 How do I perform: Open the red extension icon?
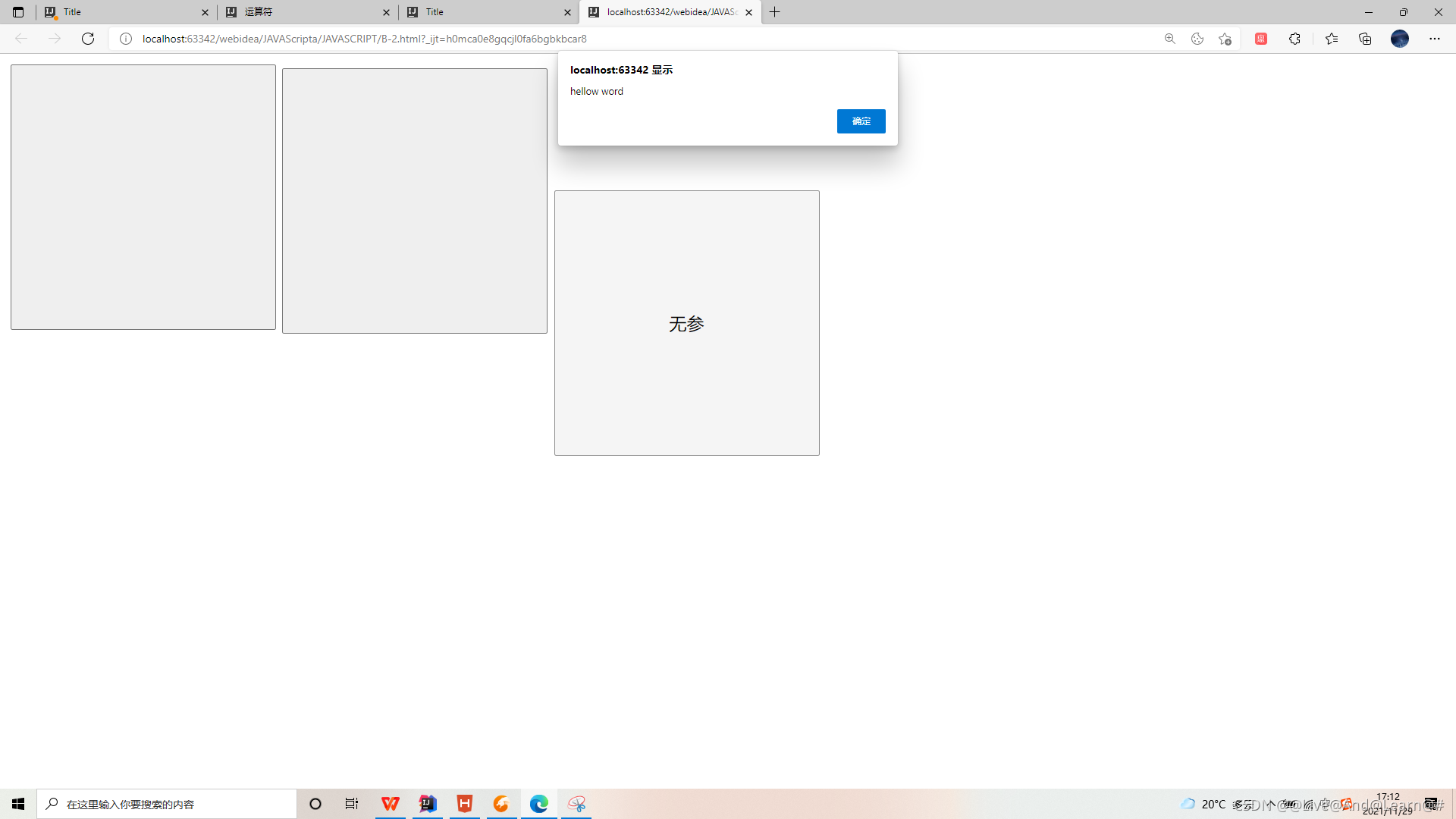[1261, 39]
